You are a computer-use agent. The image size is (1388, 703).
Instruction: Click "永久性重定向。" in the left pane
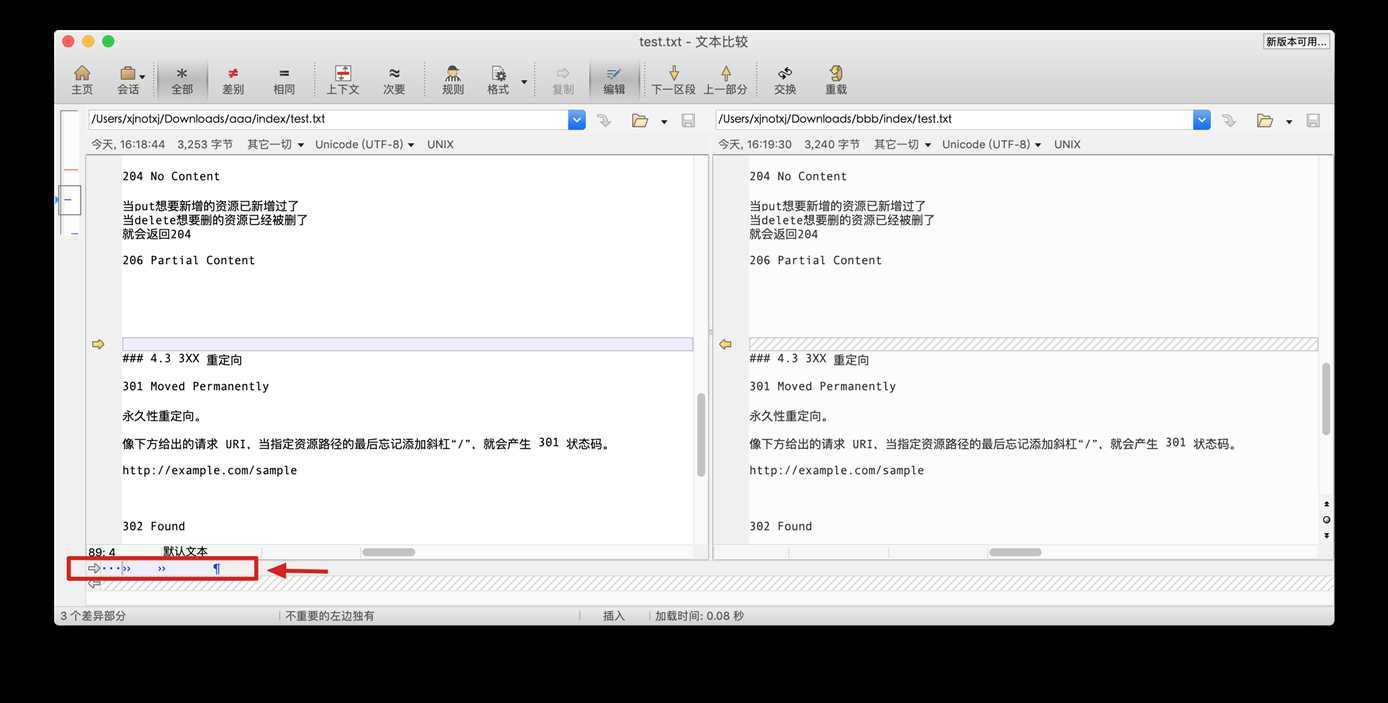[x=161, y=416]
